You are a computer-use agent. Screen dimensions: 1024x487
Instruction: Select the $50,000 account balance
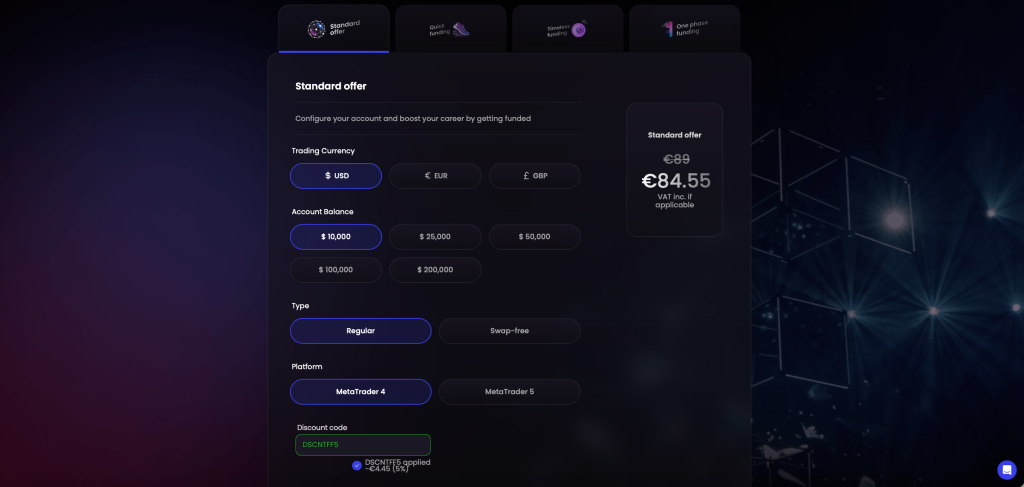point(534,237)
